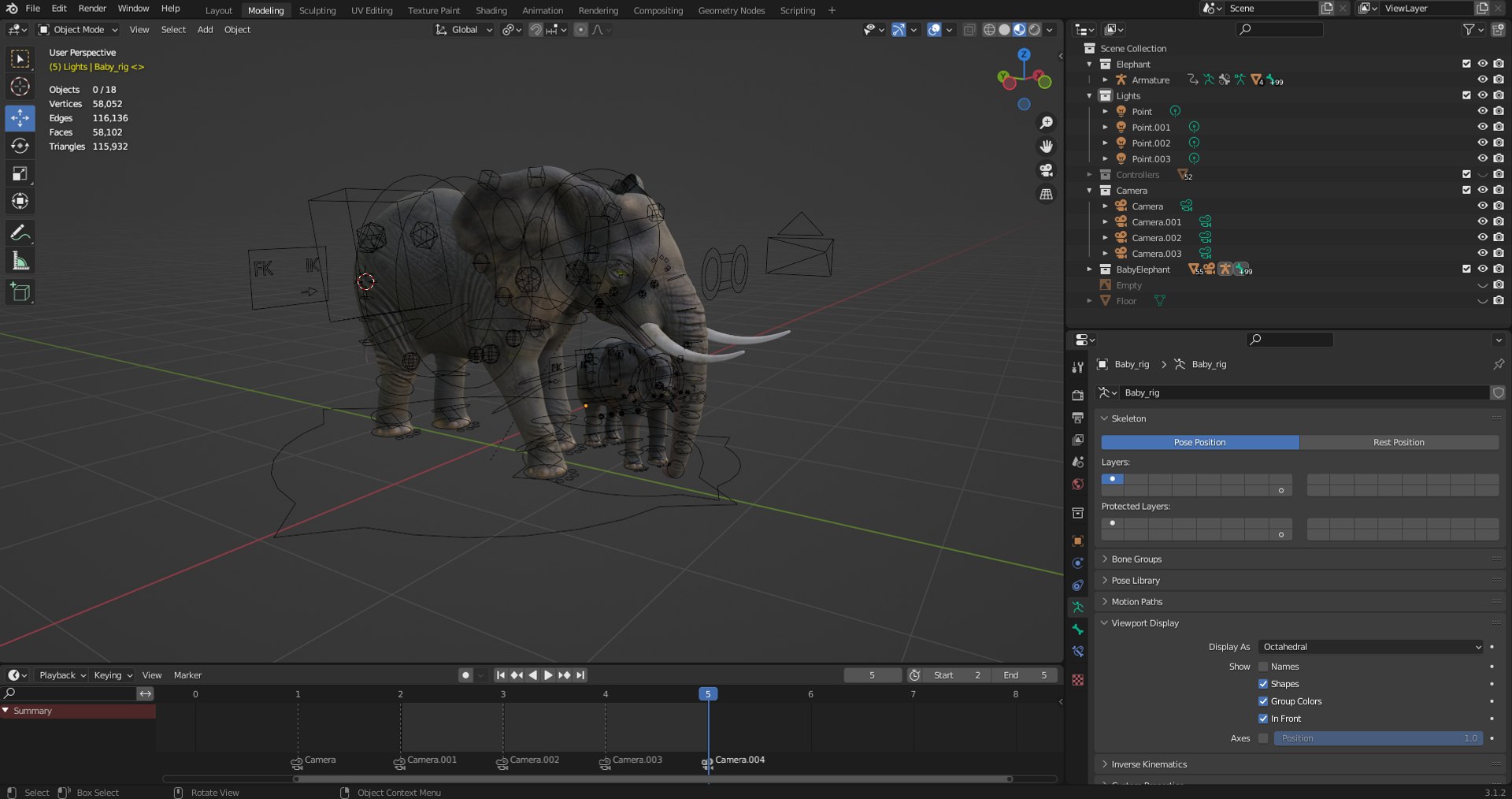Uncheck the Group Colors checkbox
The image size is (1512, 799).
pyautogui.click(x=1263, y=701)
